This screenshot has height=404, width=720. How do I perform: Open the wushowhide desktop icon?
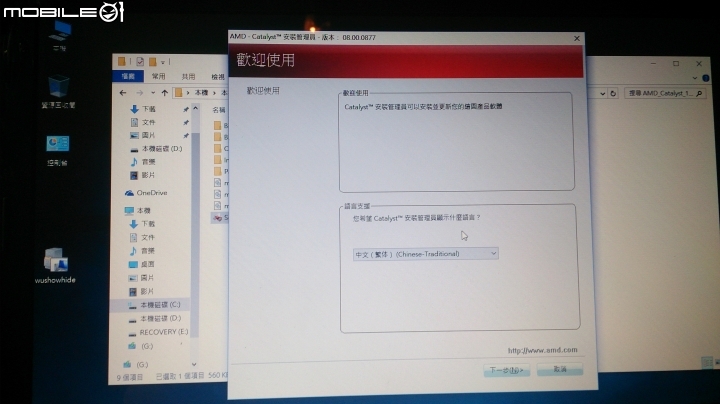55,265
